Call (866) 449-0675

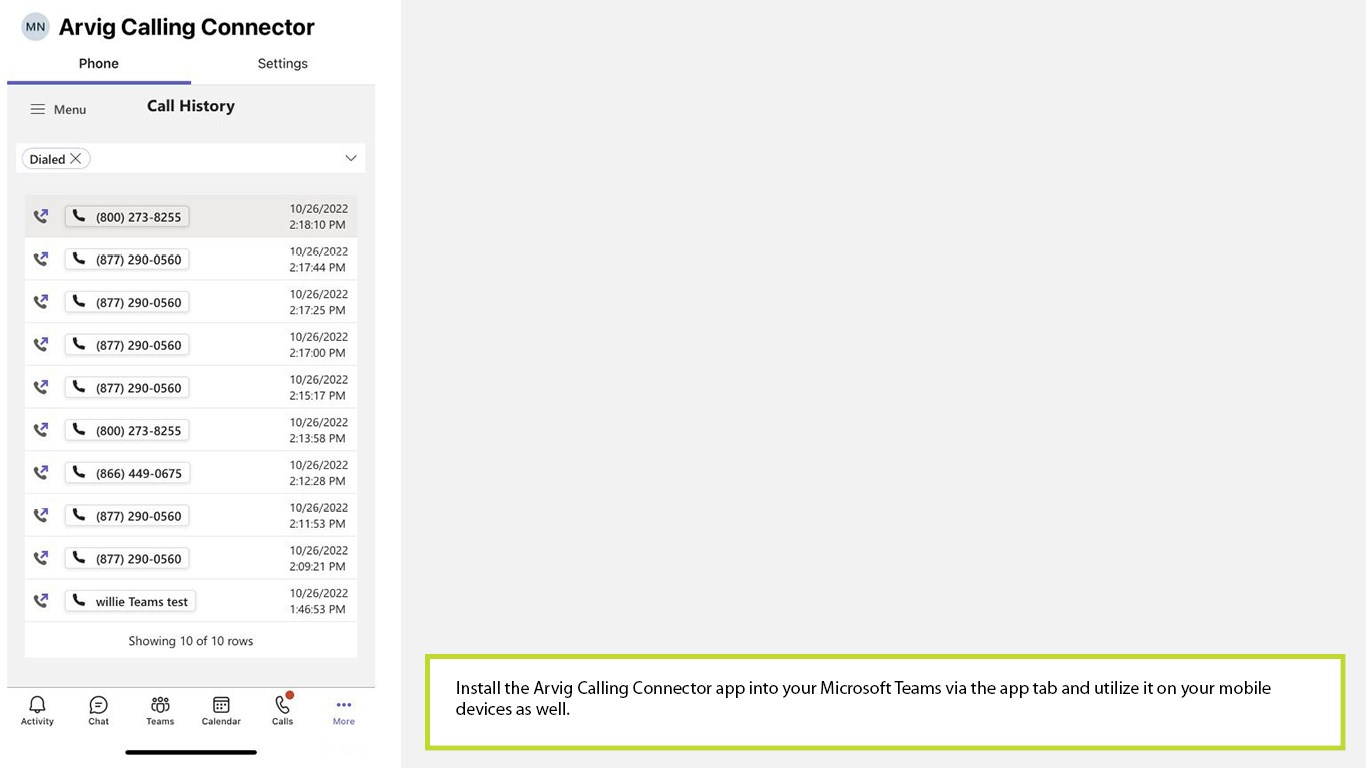[x=127, y=473]
